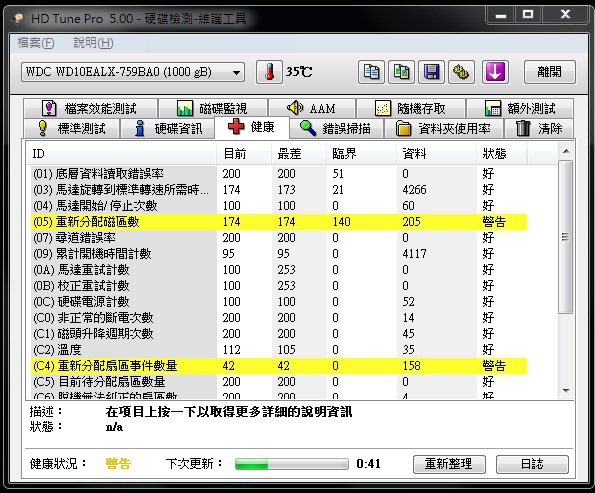Switch to 隨機存取 tab
The width and height of the screenshot is (595, 493).
pyautogui.click(x=411, y=109)
